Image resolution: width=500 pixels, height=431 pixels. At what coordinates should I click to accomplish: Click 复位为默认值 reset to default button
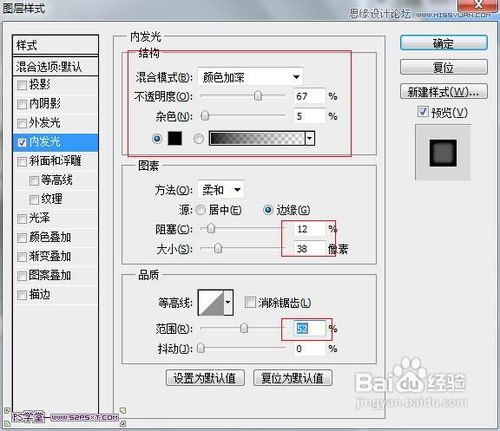point(293,378)
